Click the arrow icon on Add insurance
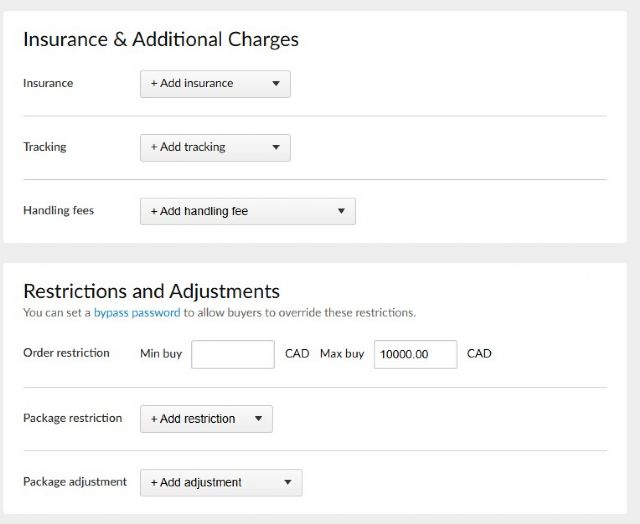This screenshot has height=524, width=640. tap(276, 84)
